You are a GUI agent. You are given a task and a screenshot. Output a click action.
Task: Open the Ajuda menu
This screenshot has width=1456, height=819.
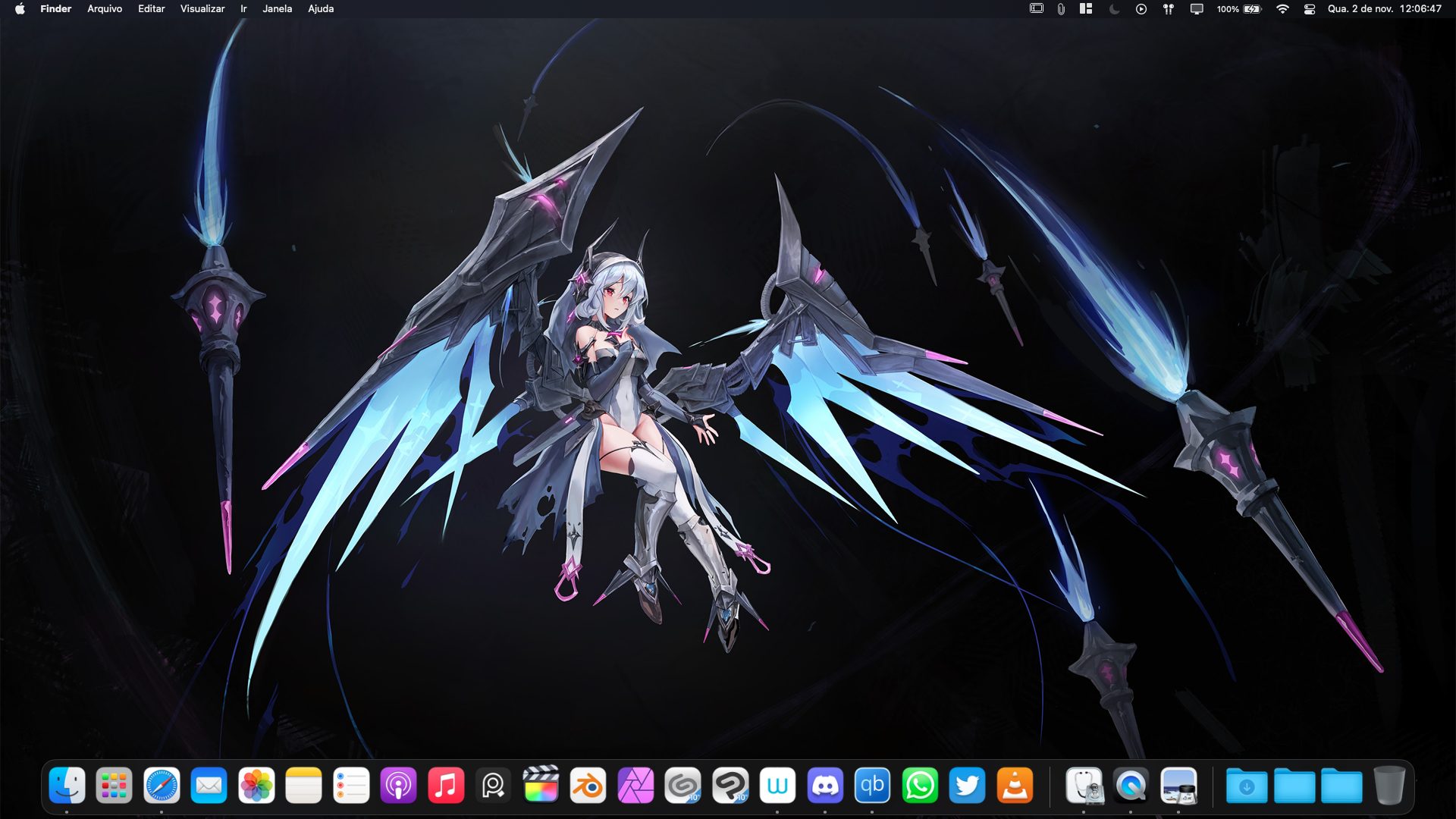(x=321, y=9)
